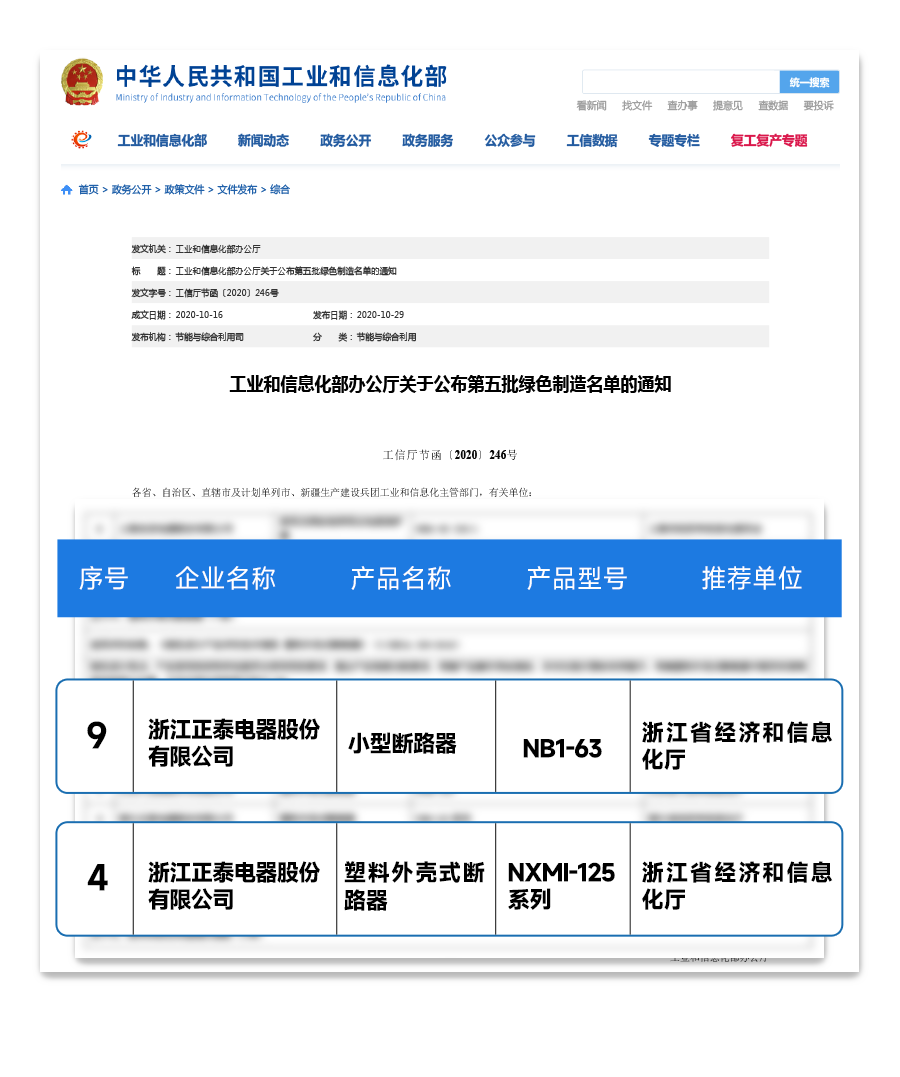Click the 序号 column header
900x1077 pixels.
point(104,578)
